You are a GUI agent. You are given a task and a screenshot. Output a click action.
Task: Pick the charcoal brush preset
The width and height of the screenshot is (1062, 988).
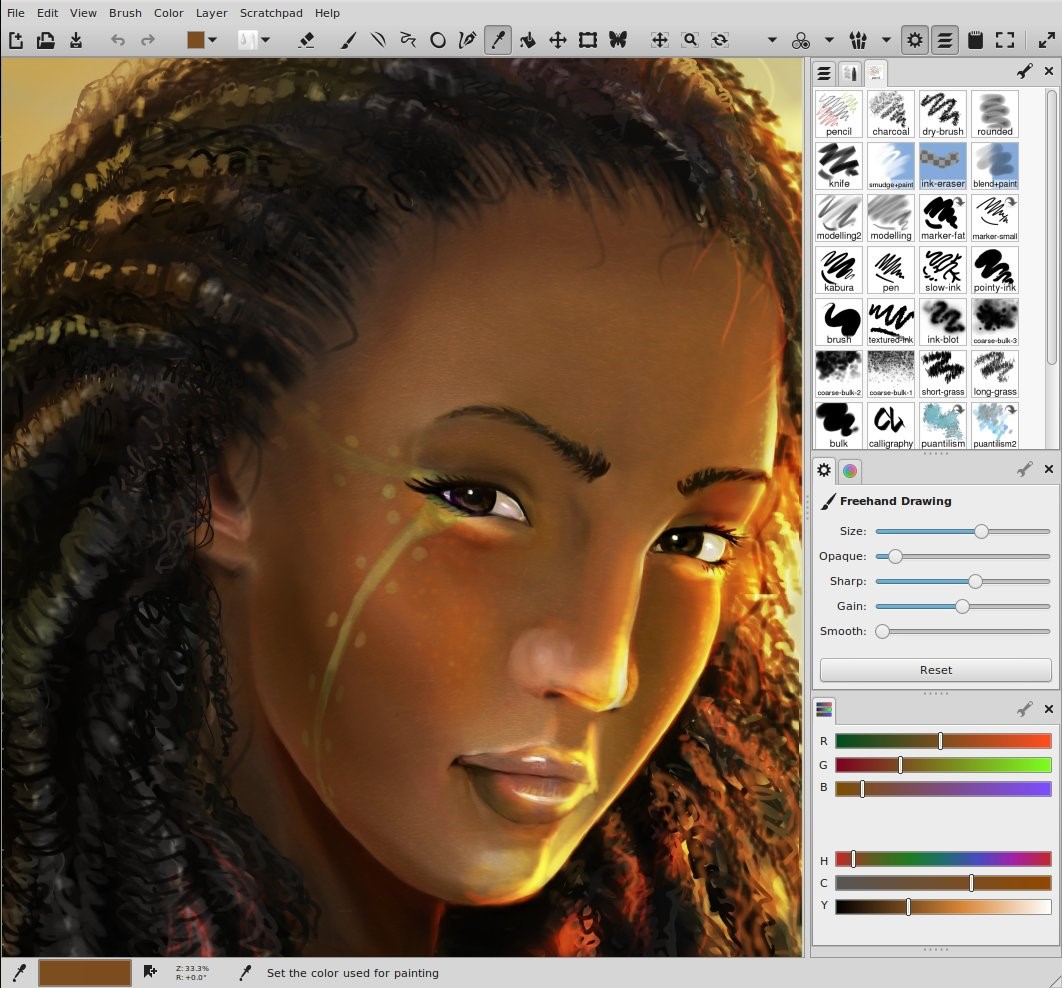click(x=890, y=113)
